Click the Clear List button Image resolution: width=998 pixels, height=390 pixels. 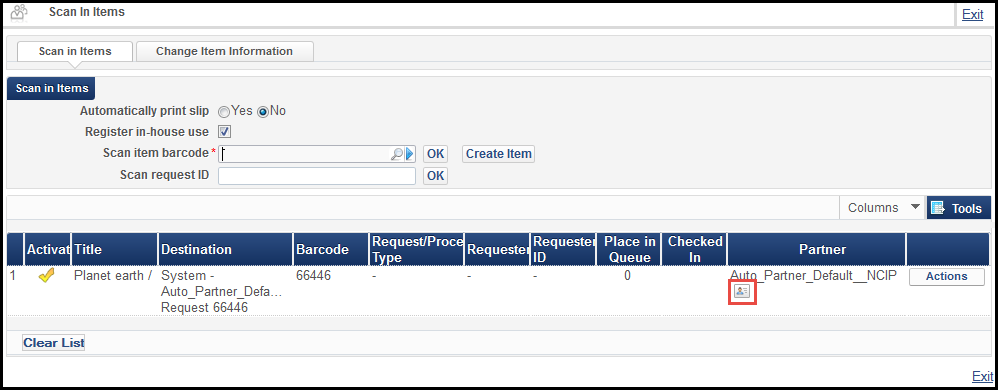(x=53, y=343)
